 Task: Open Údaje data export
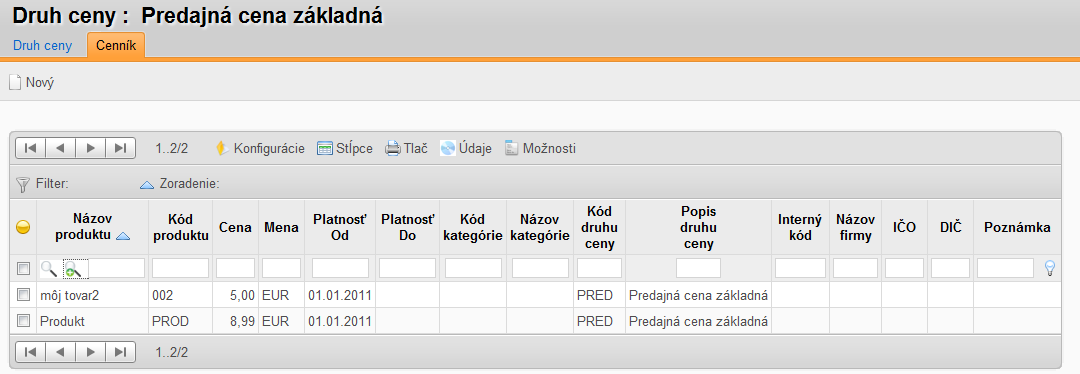point(448,148)
